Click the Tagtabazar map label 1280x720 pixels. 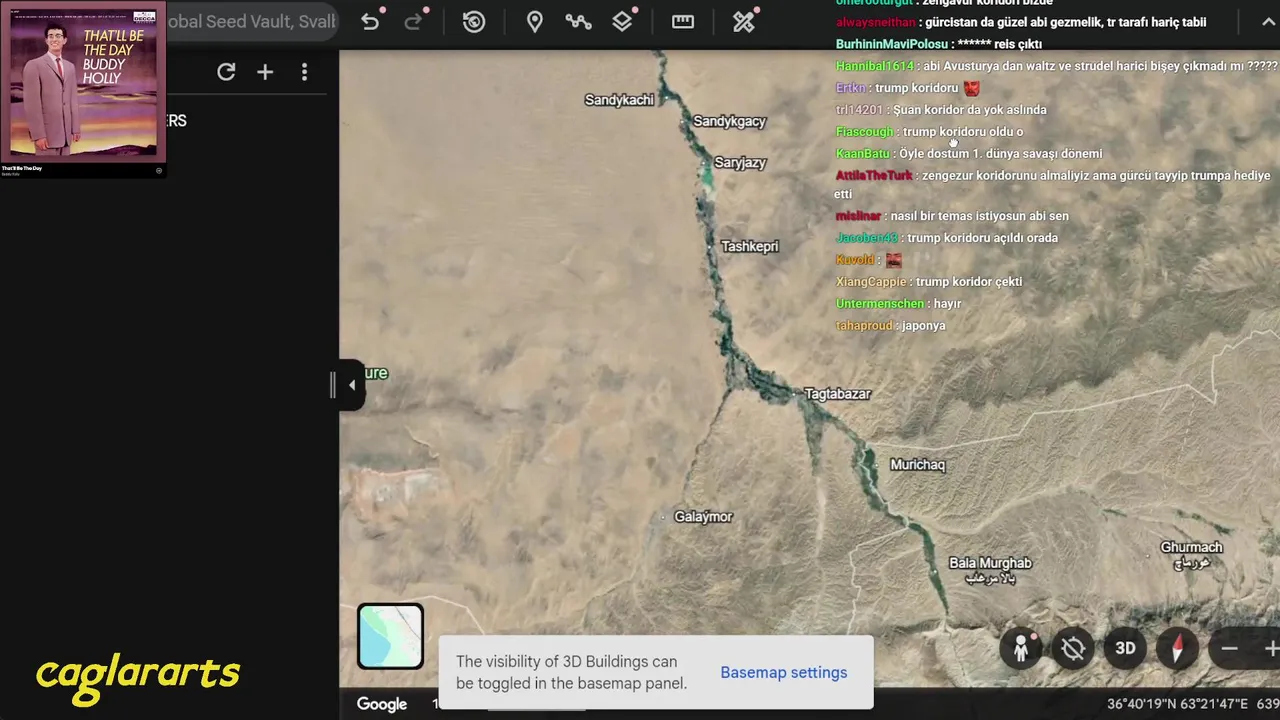pos(838,394)
